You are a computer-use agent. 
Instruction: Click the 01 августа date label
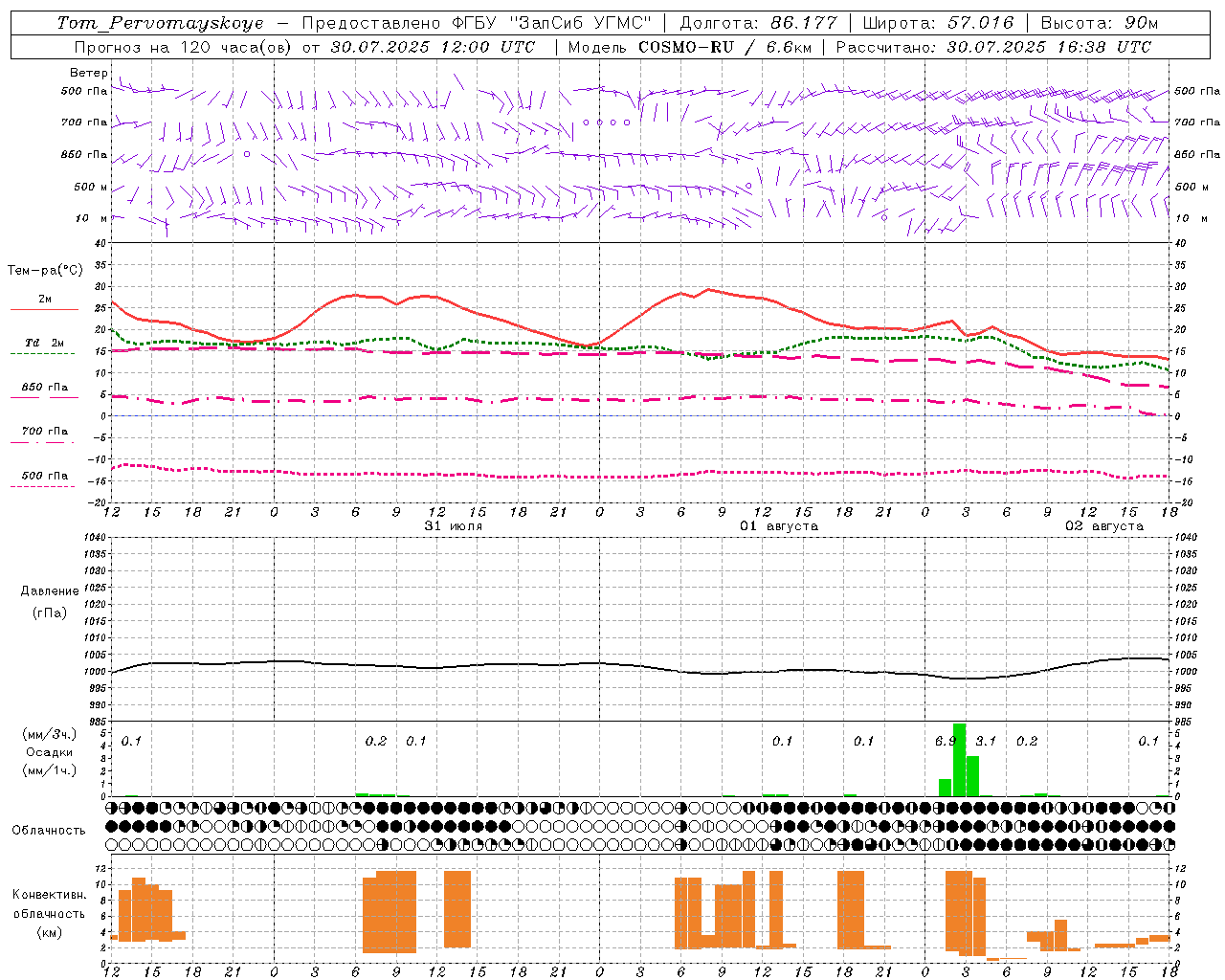(x=779, y=526)
